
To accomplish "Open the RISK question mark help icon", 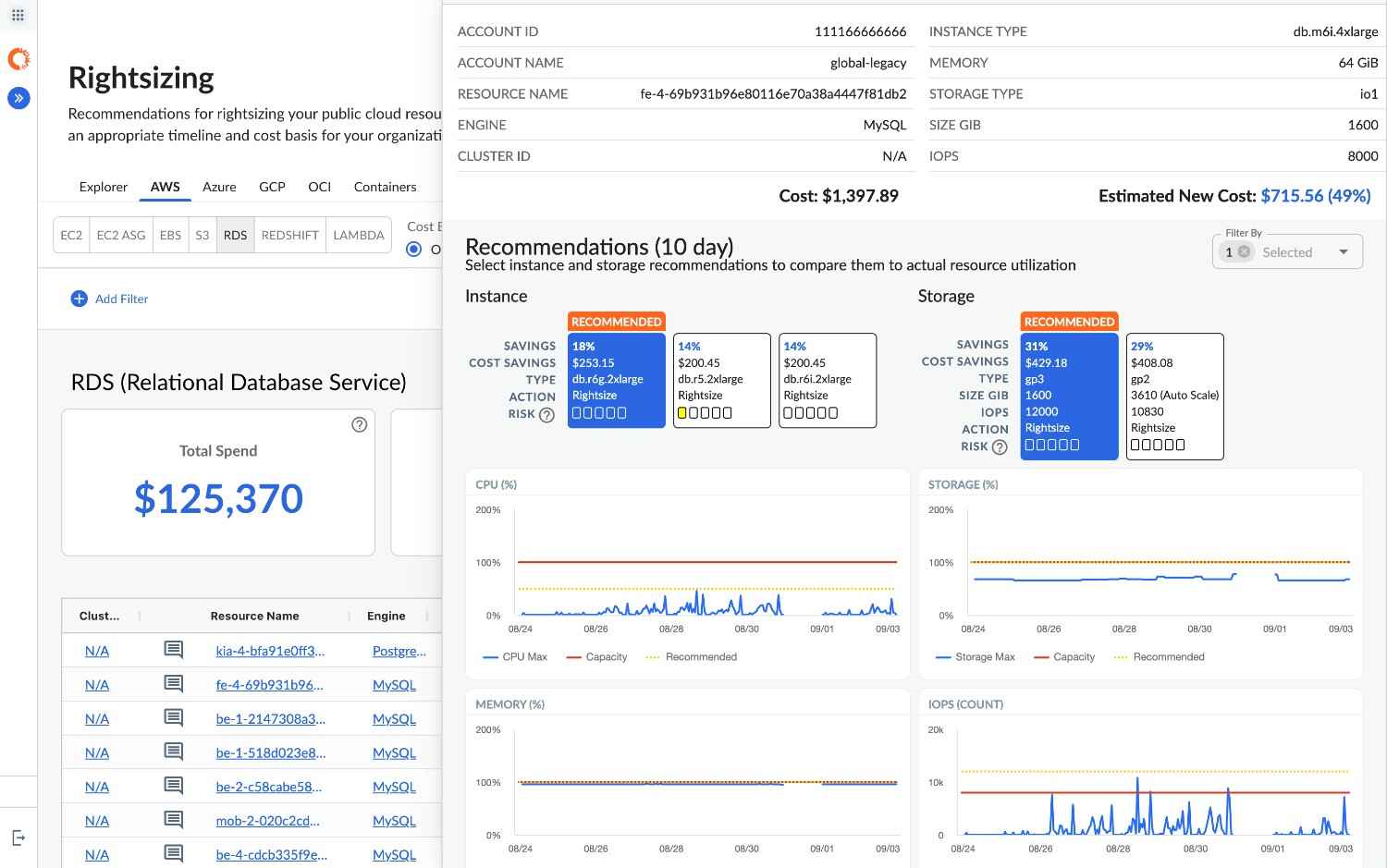I will [x=546, y=415].
